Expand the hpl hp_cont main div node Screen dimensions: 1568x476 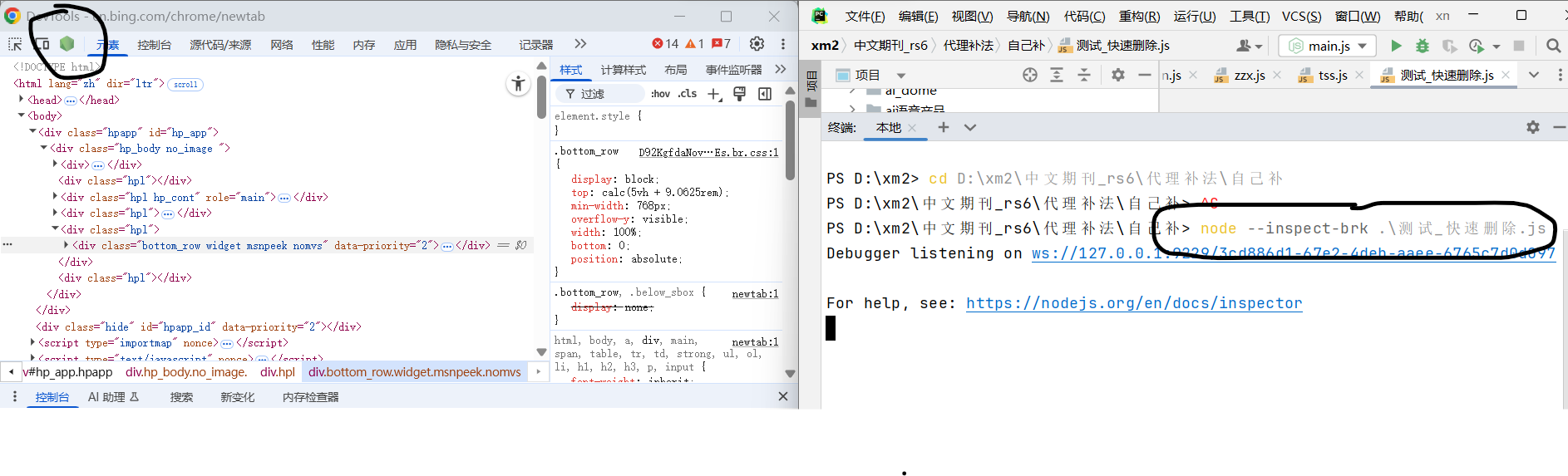click(x=55, y=196)
